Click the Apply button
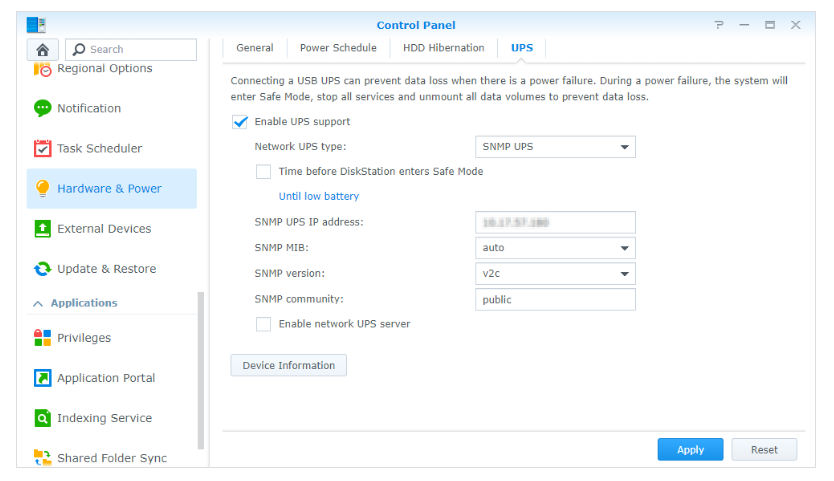Viewport: 834px width, 481px height. click(690, 450)
